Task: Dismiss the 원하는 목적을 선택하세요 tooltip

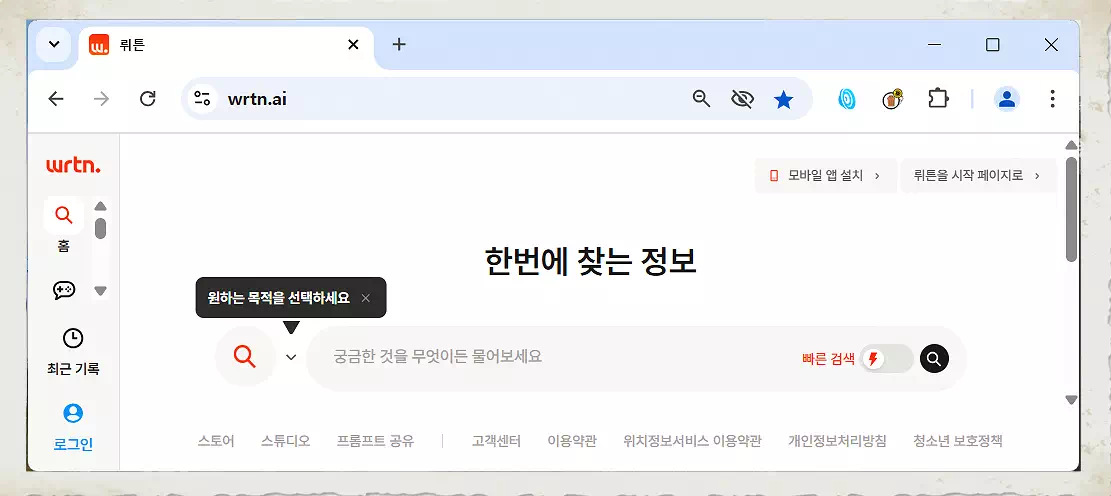Action: 366,298
